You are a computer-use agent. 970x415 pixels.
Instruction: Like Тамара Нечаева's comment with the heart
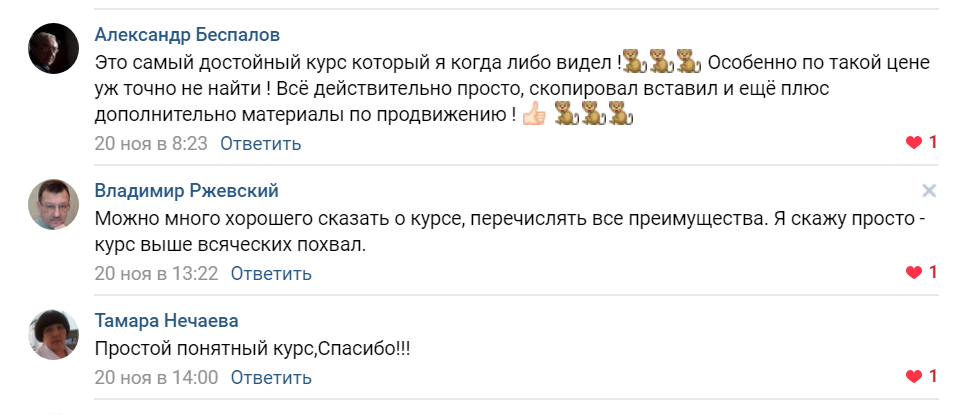pos(914,377)
